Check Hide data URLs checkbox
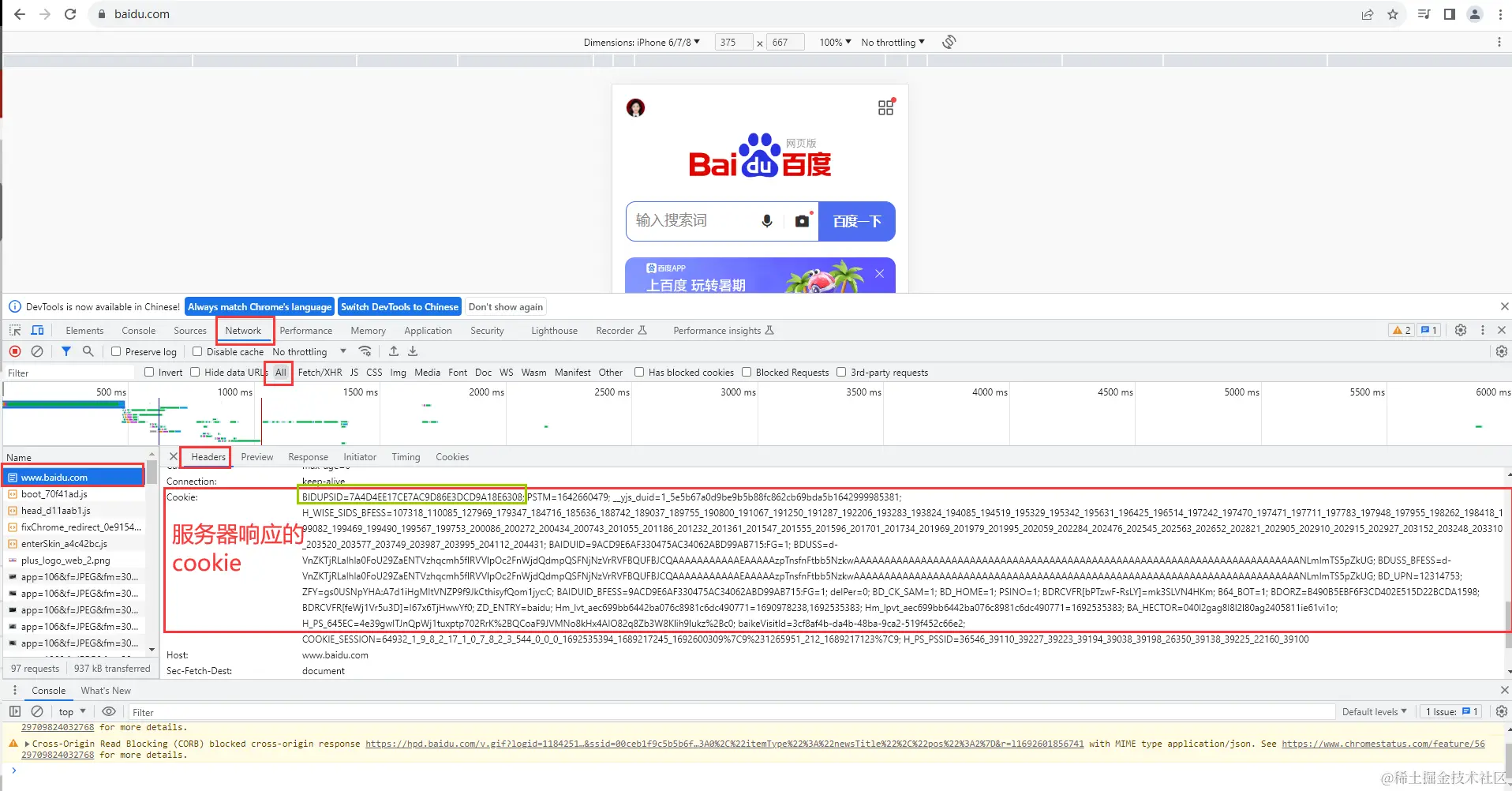1512x791 pixels. (195, 372)
